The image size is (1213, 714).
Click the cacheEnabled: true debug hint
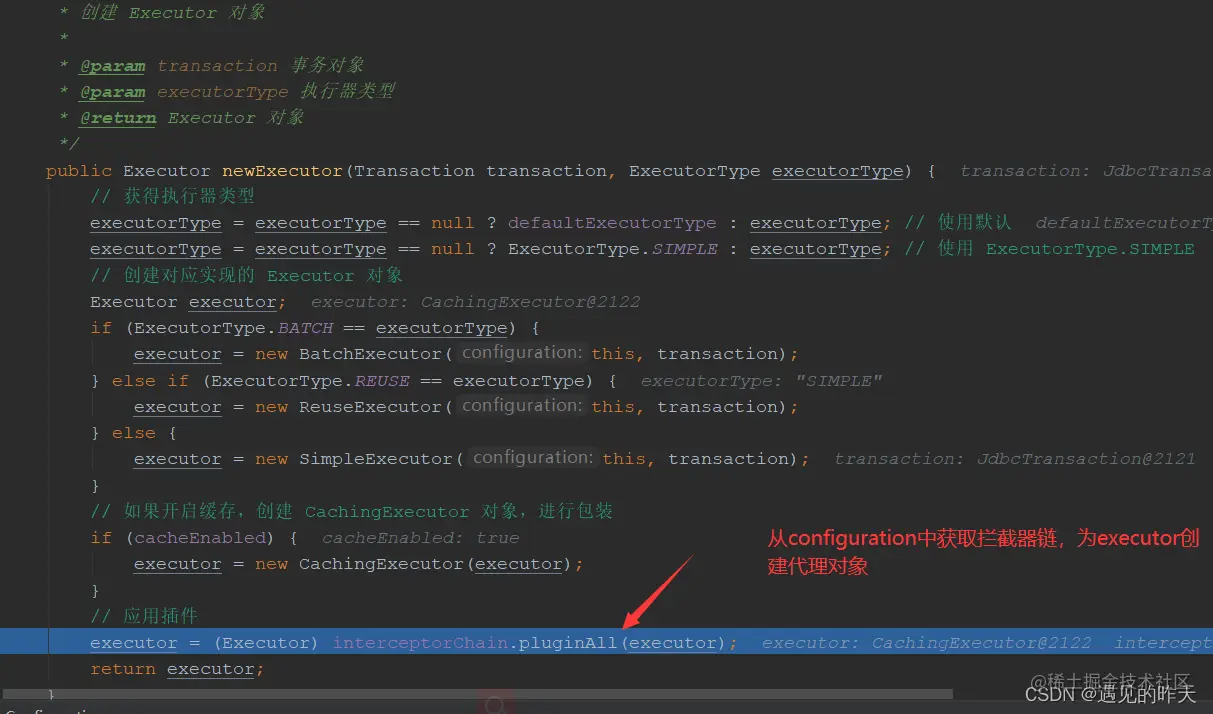(420, 538)
